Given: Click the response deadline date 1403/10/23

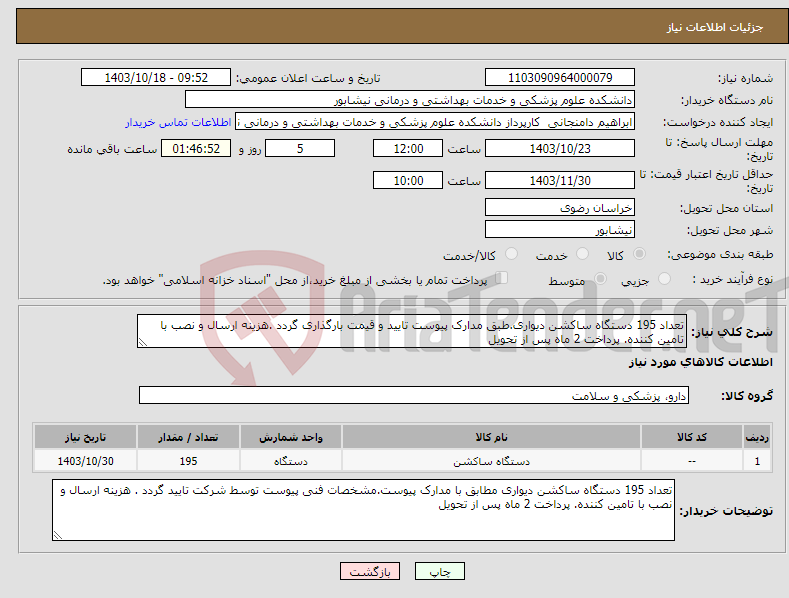Looking at the screenshot, I should 560,148.
